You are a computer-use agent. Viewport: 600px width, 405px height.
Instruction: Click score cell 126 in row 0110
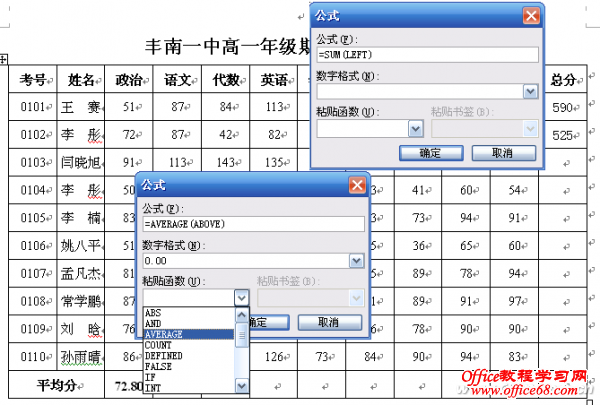click(x=274, y=357)
